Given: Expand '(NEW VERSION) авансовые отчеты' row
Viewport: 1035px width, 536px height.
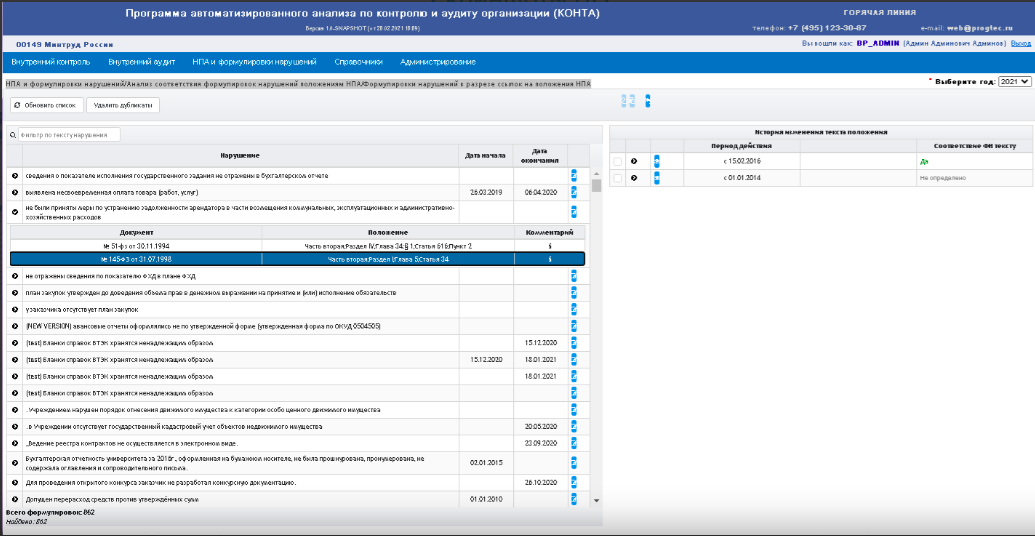Looking at the screenshot, I should point(15,326).
